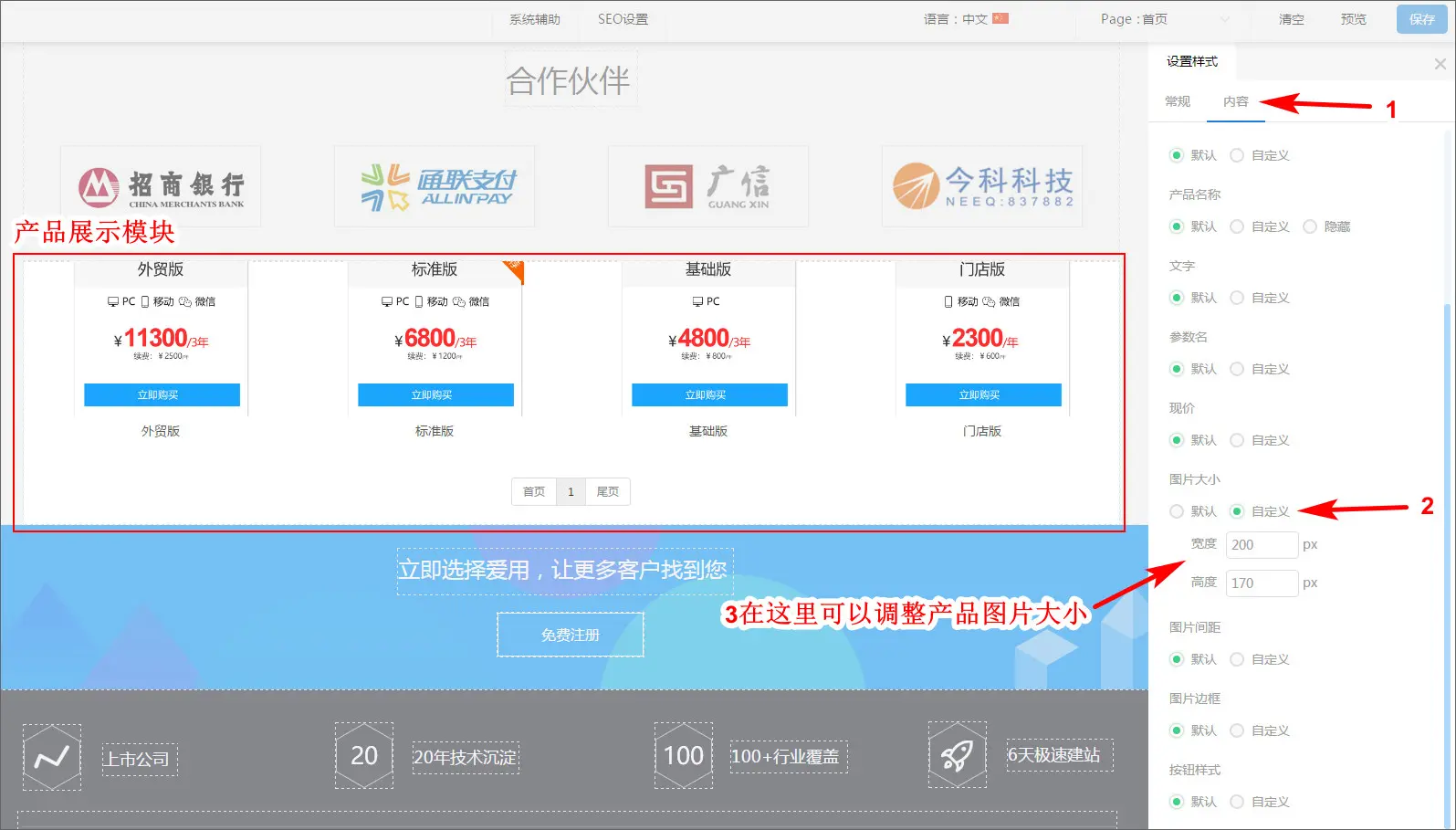
Task: Switch to the 常规 tab
Action: coord(1178,101)
